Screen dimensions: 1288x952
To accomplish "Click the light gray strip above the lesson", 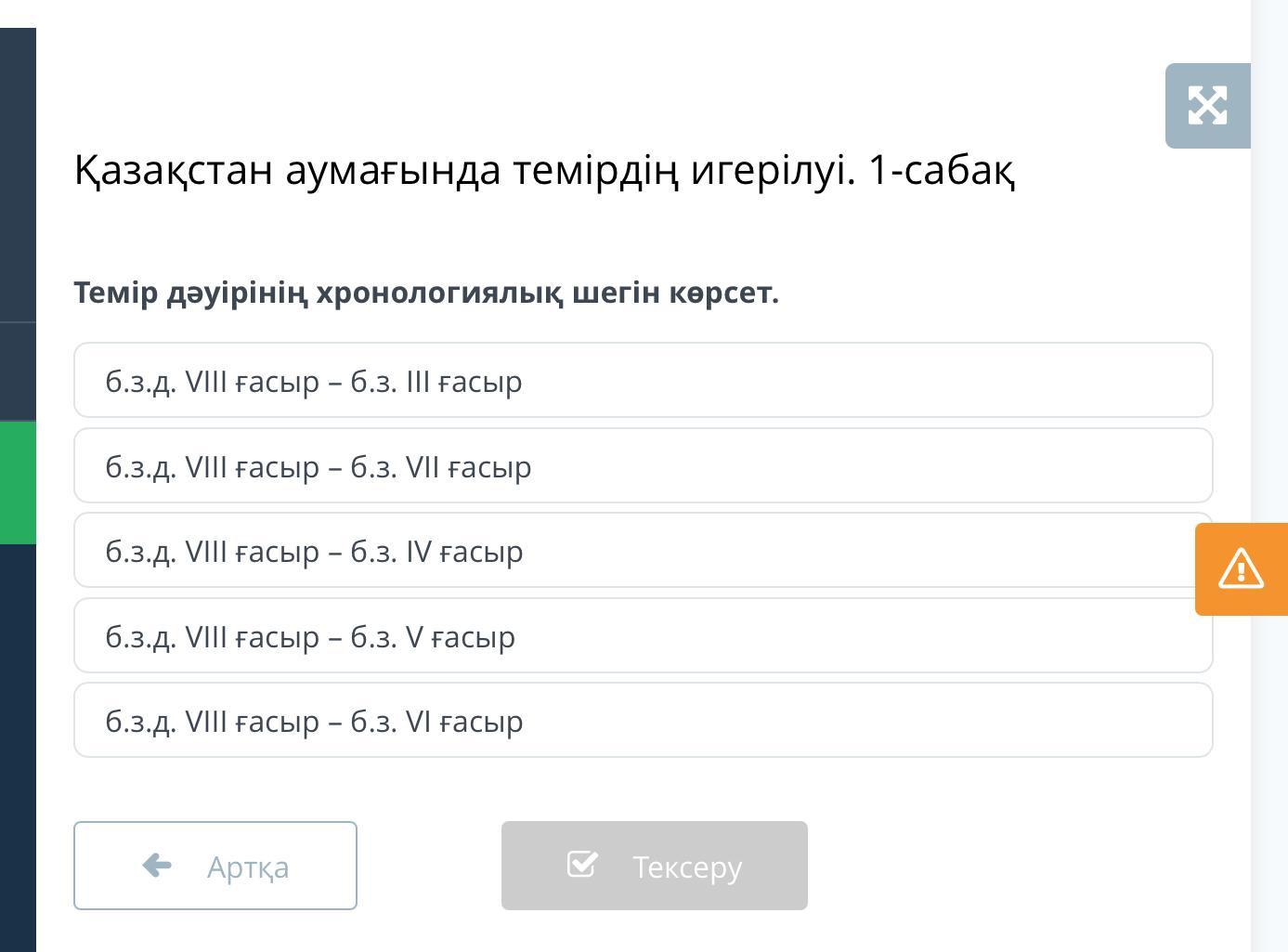I will (641, 13).
